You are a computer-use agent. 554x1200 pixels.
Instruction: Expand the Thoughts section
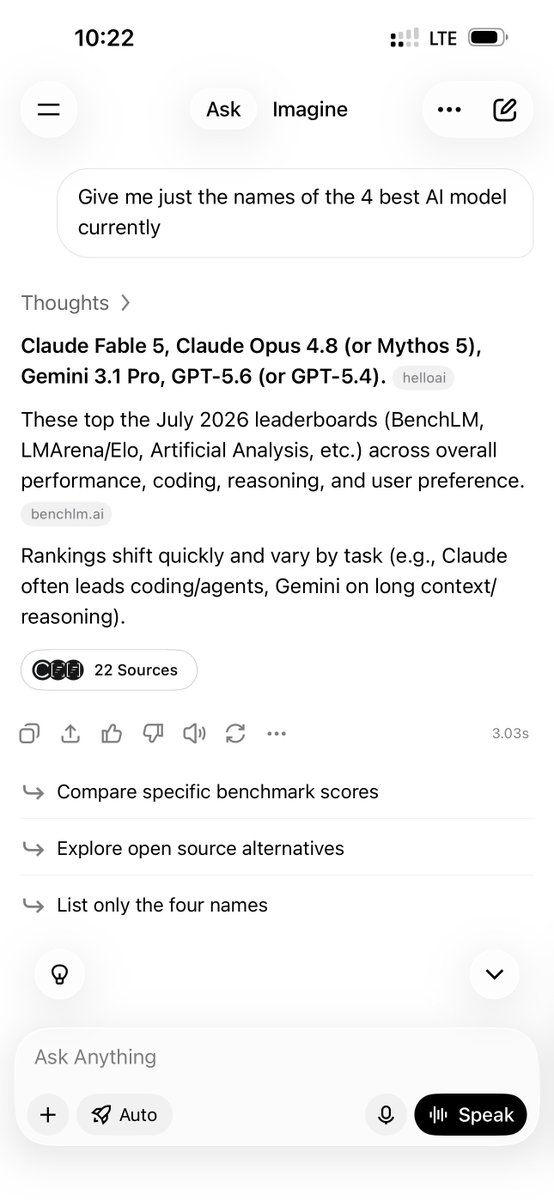point(76,302)
